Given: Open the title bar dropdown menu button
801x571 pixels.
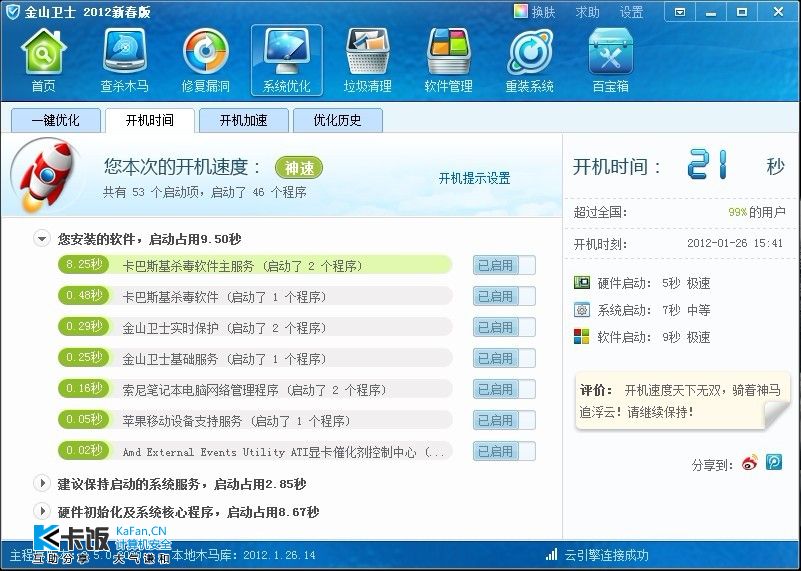Looking at the screenshot, I should 680,12.
